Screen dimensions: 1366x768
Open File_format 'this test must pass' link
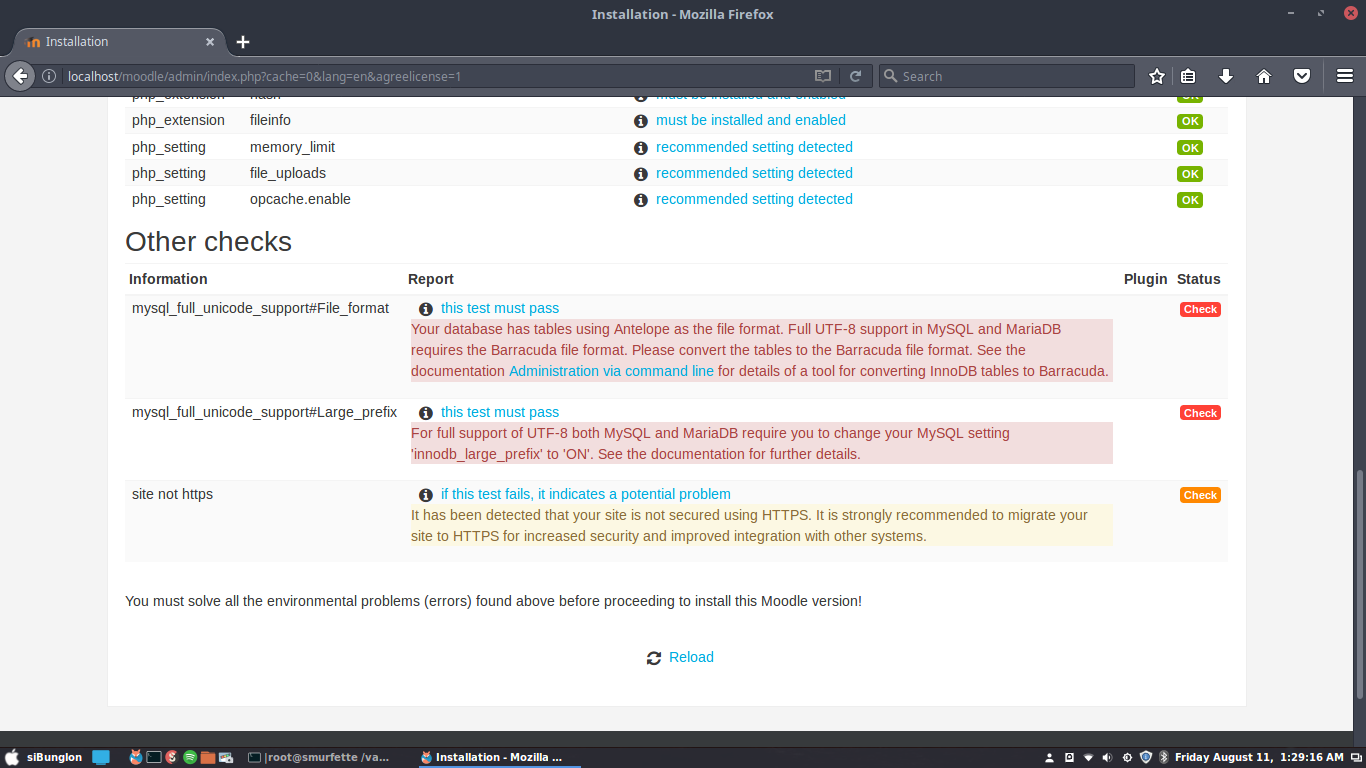click(500, 308)
